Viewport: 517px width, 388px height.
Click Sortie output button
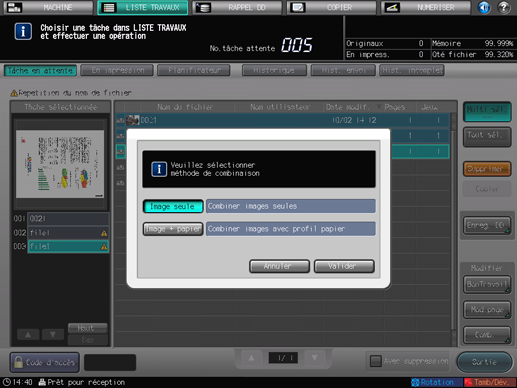(484, 362)
